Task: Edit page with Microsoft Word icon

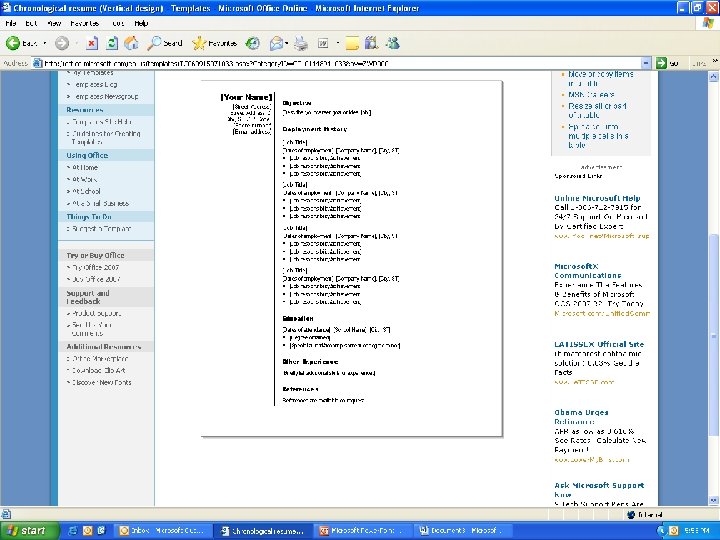Action: (x=323, y=43)
